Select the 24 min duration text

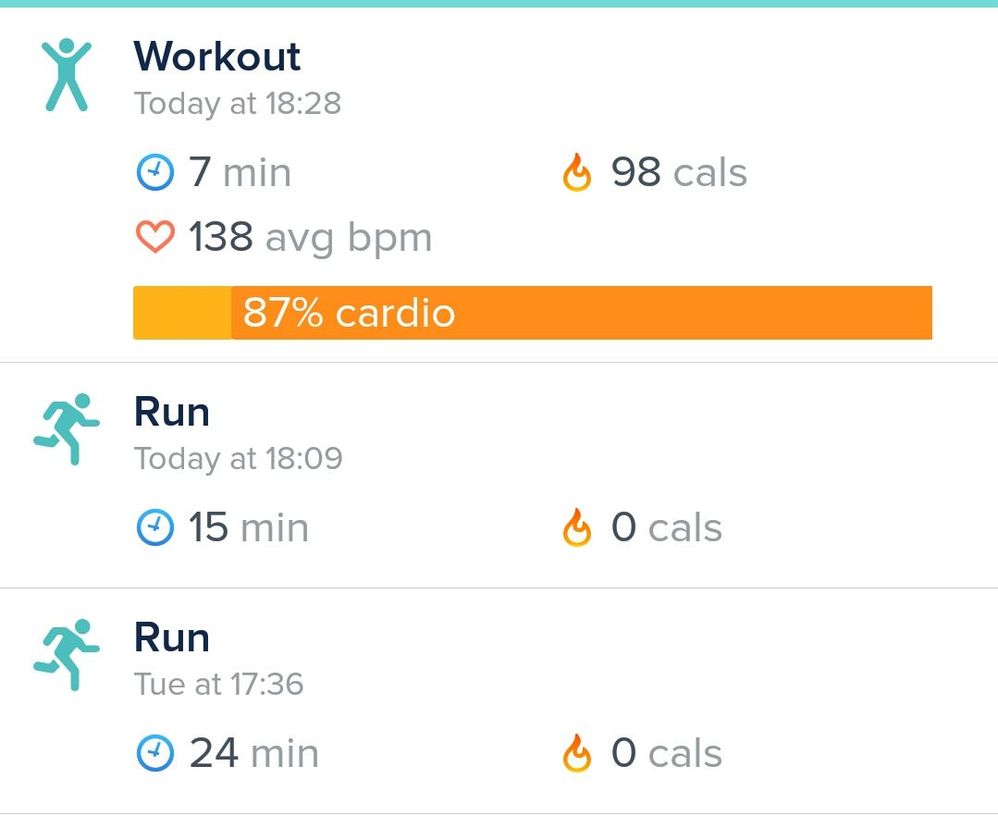[254, 754]
